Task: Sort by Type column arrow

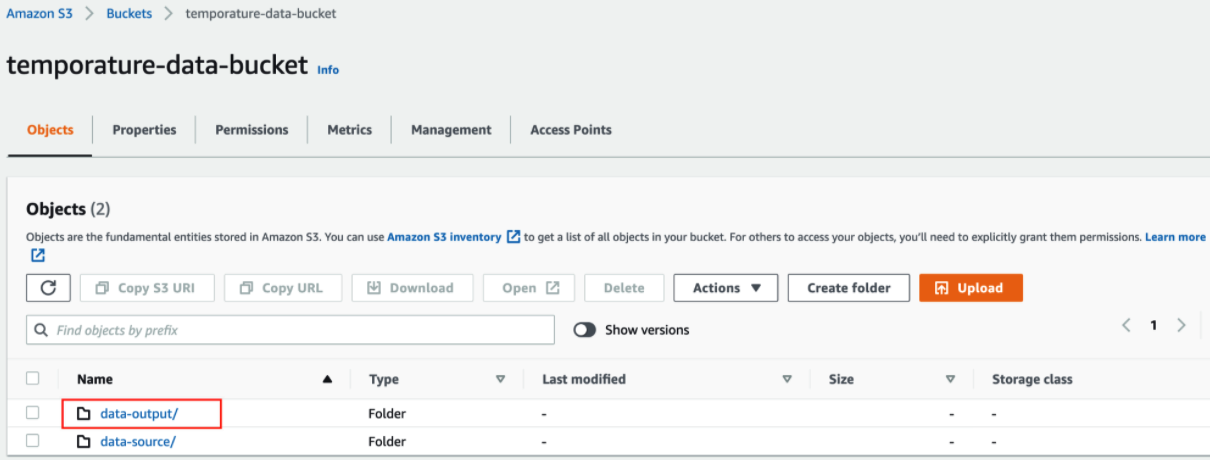Action: (500, 380)
